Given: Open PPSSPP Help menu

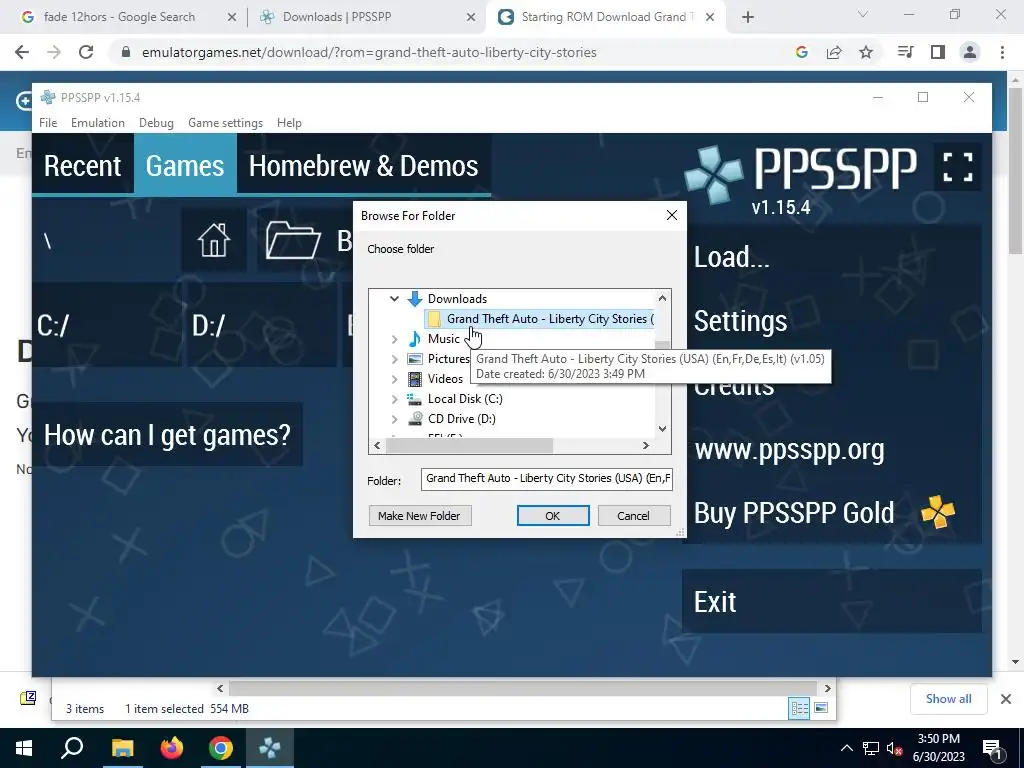Looking at the screenshot, I should (x=289, y=123).
